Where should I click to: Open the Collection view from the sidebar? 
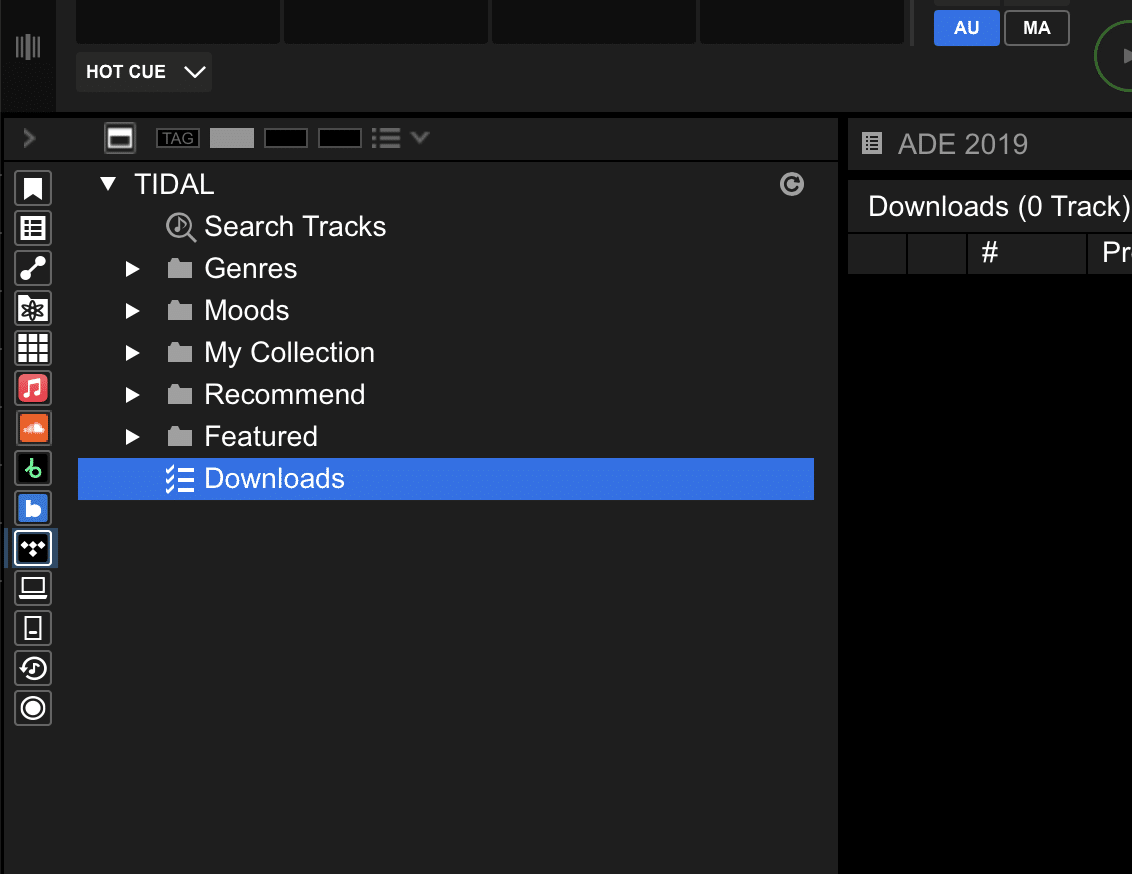[x=32, y=227]
